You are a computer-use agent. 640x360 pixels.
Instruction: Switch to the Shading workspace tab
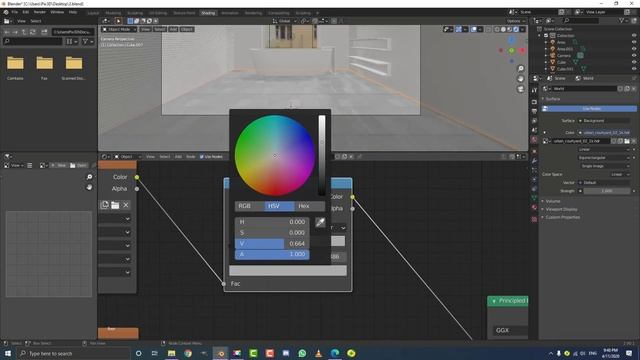click(208, 13)
